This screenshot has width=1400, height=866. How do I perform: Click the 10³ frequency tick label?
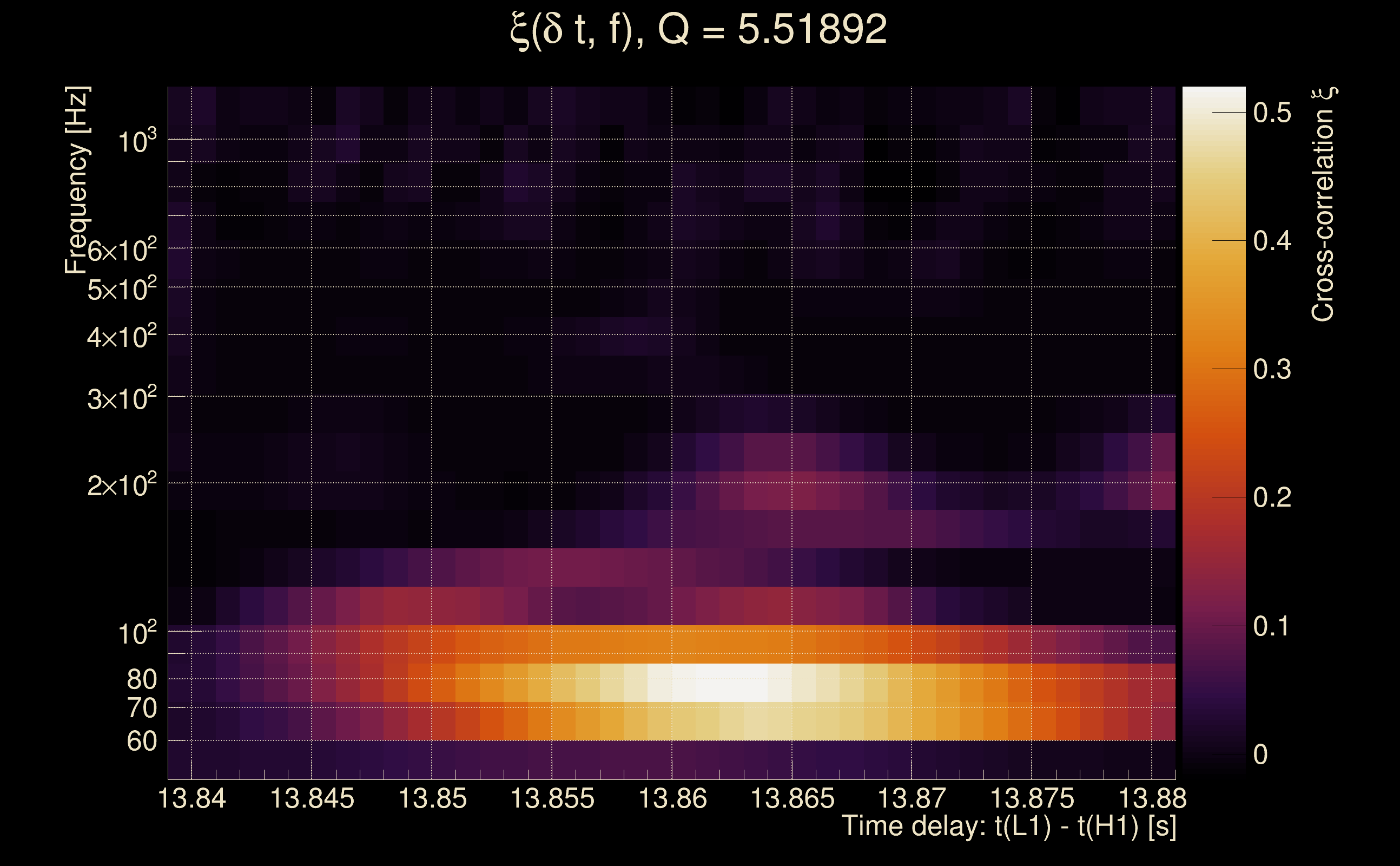[x=137, y=141]
